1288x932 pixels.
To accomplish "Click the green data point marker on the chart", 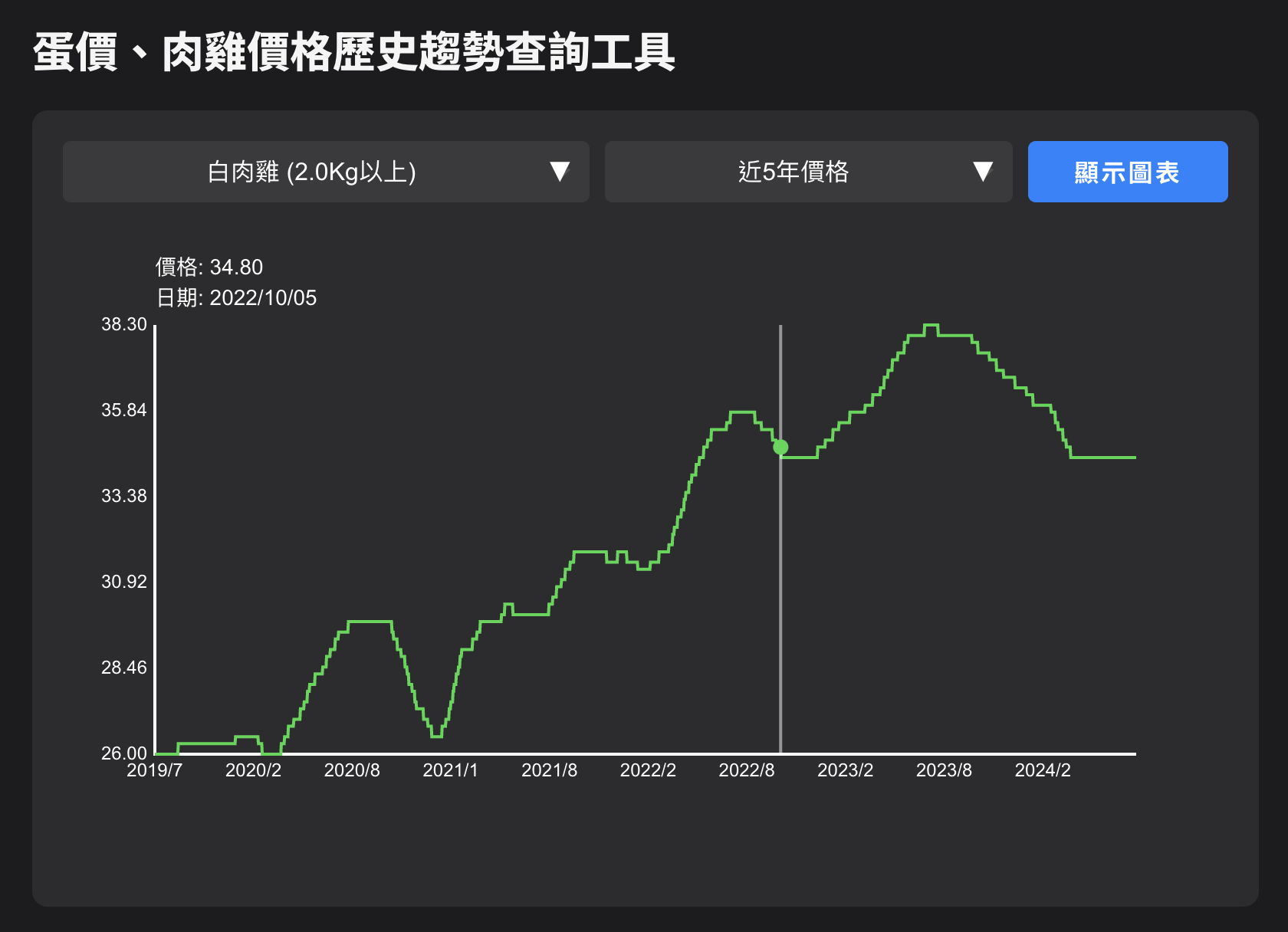I will point(780,447).
